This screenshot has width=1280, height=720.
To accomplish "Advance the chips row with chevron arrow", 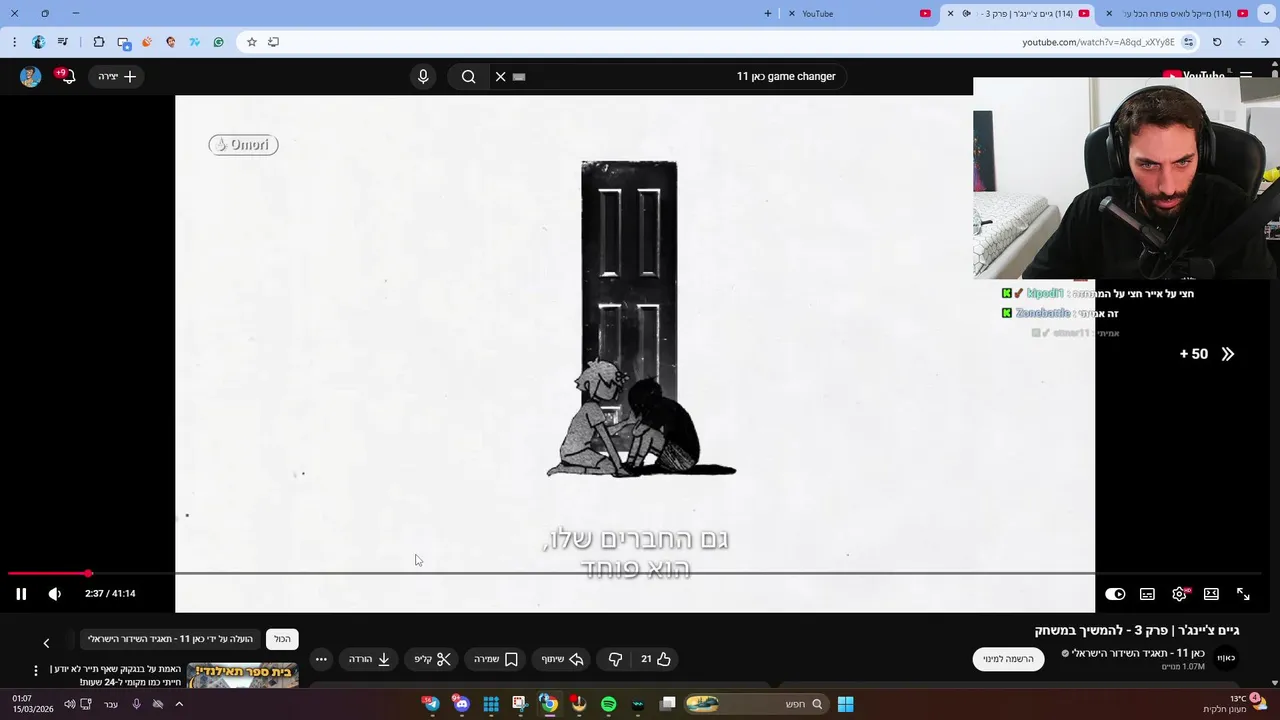I will (46, 642).
